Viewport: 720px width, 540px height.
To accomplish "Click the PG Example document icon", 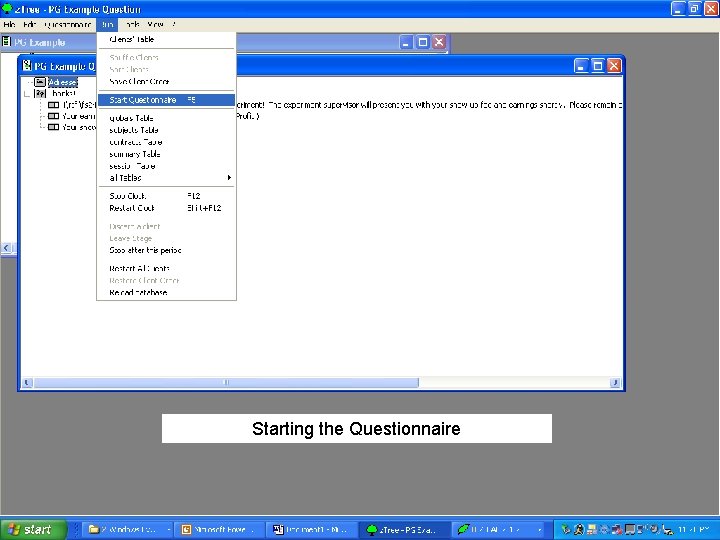I will tap(6, 42).
